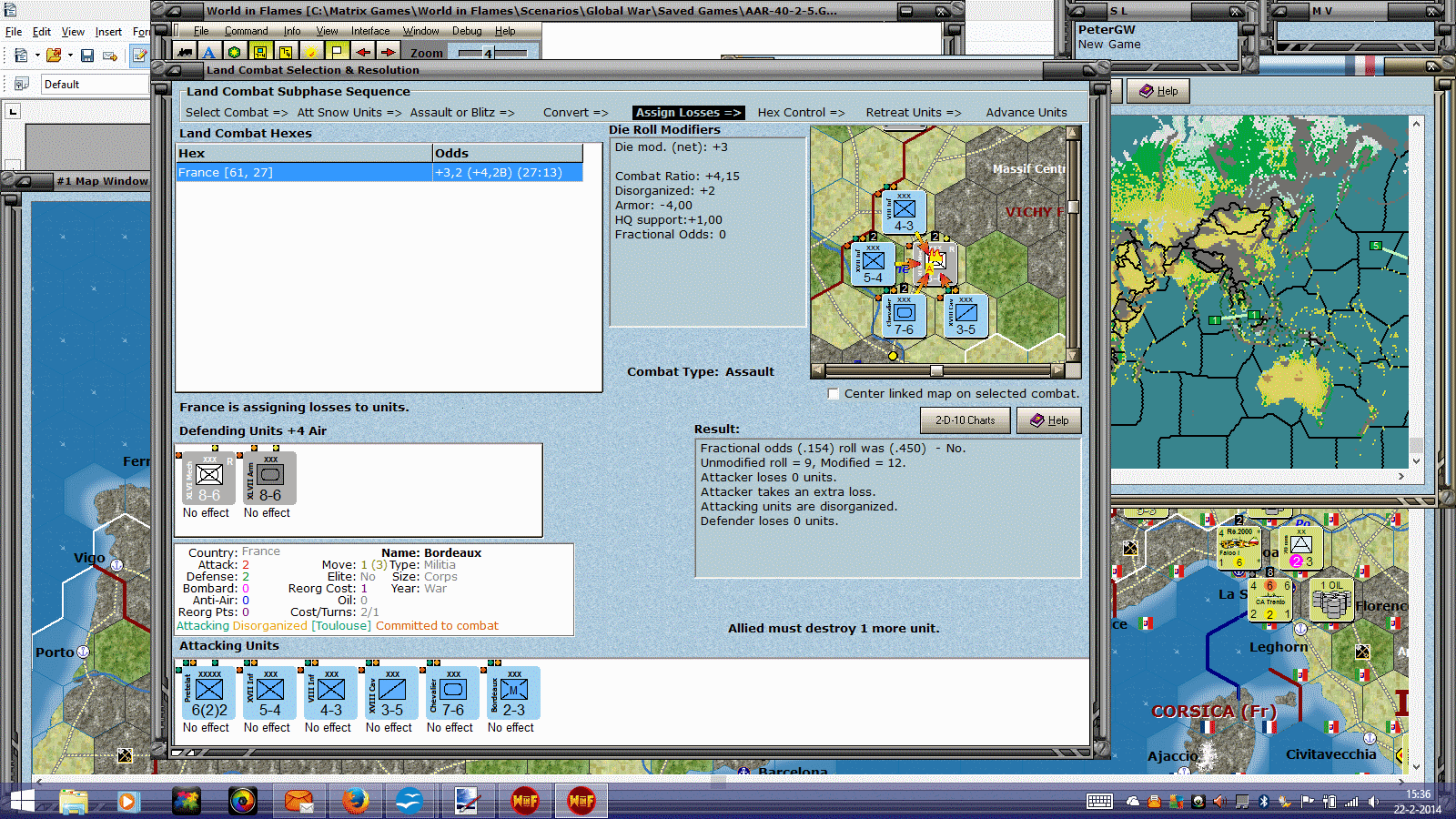Adjust the Zoom slider in toolbar
This screenshot has height=819, width=1456.
click(492, 53)
